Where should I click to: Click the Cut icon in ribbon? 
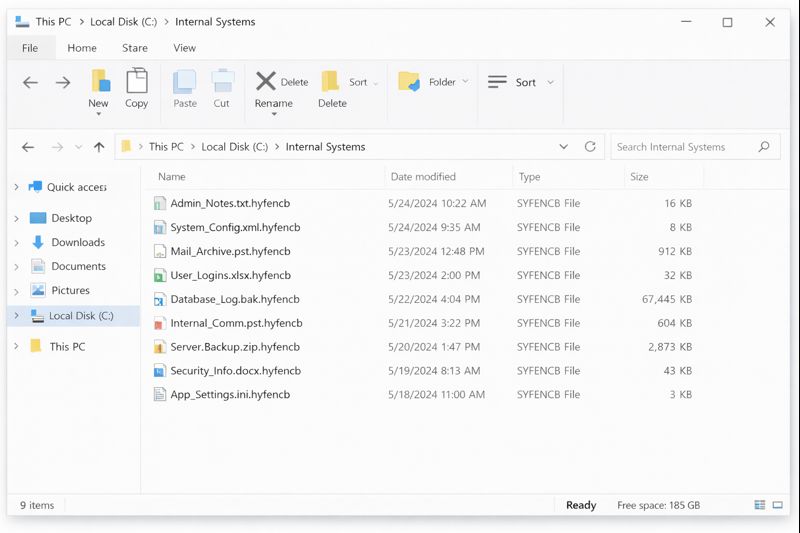tap(222, 82)
